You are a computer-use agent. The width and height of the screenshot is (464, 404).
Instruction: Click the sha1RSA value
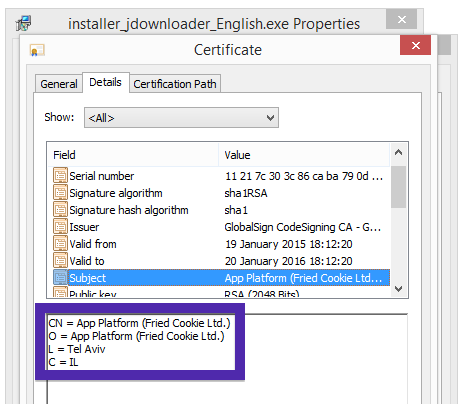pyautogui.click(x=246, y=193)
